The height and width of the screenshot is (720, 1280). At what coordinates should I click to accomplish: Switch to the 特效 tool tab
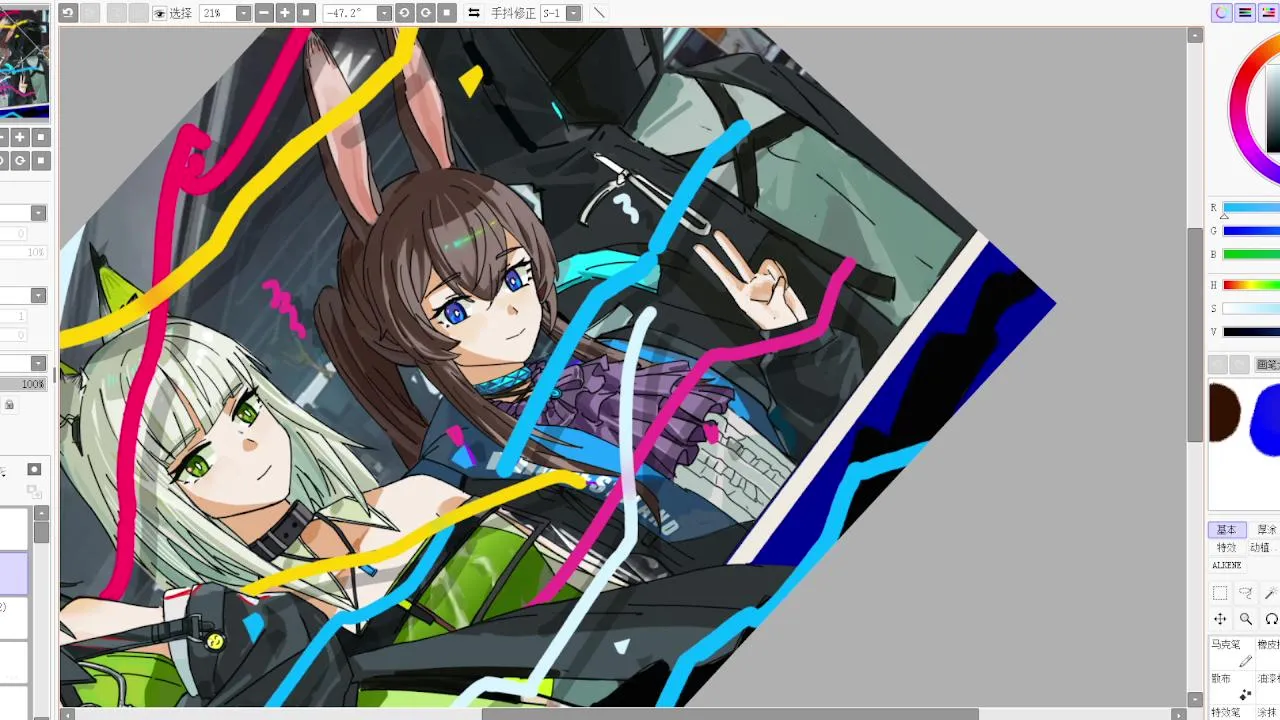coord(1226,548)
